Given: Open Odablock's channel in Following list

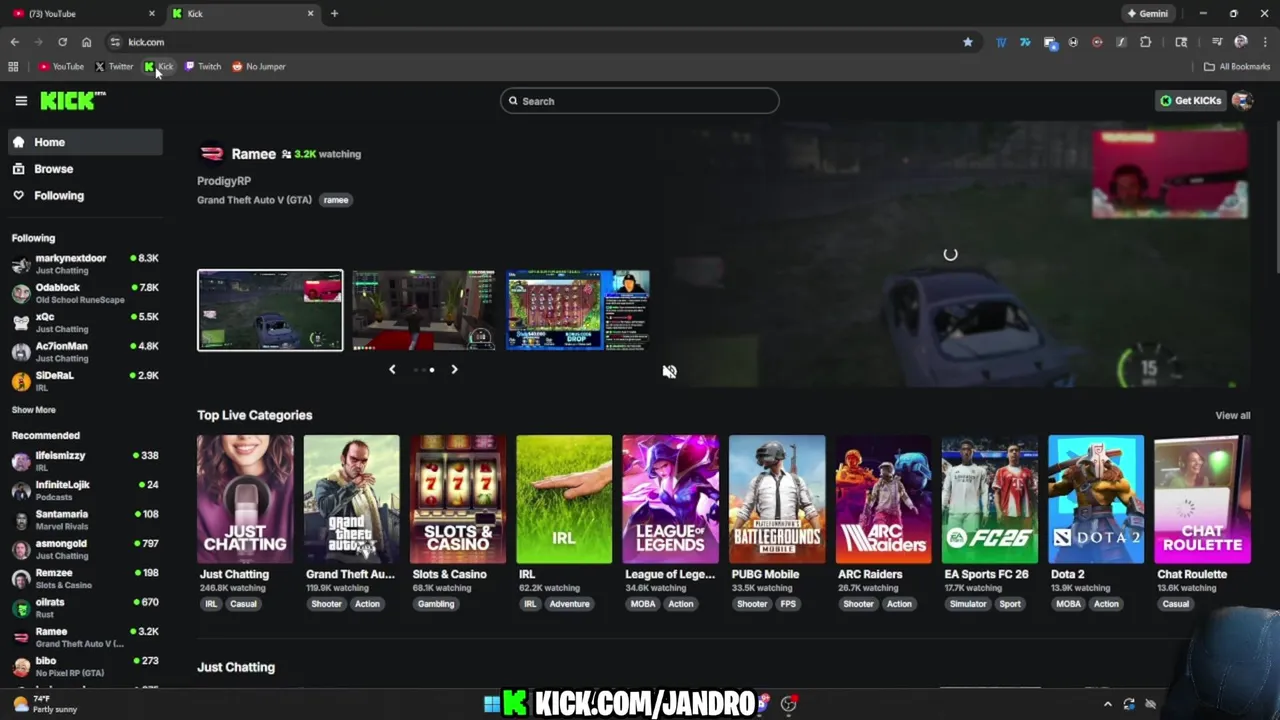Looking at the screenshot, I should 85,293.
